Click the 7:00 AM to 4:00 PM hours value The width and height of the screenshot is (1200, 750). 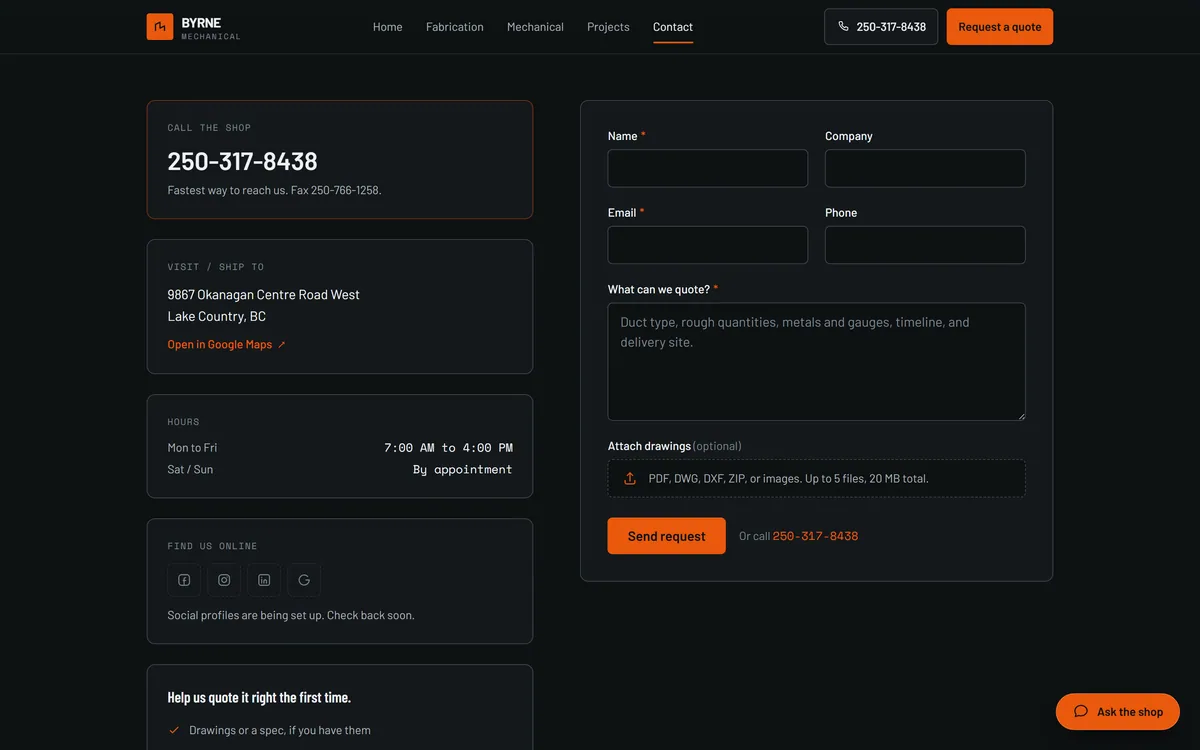coord(448,448)
